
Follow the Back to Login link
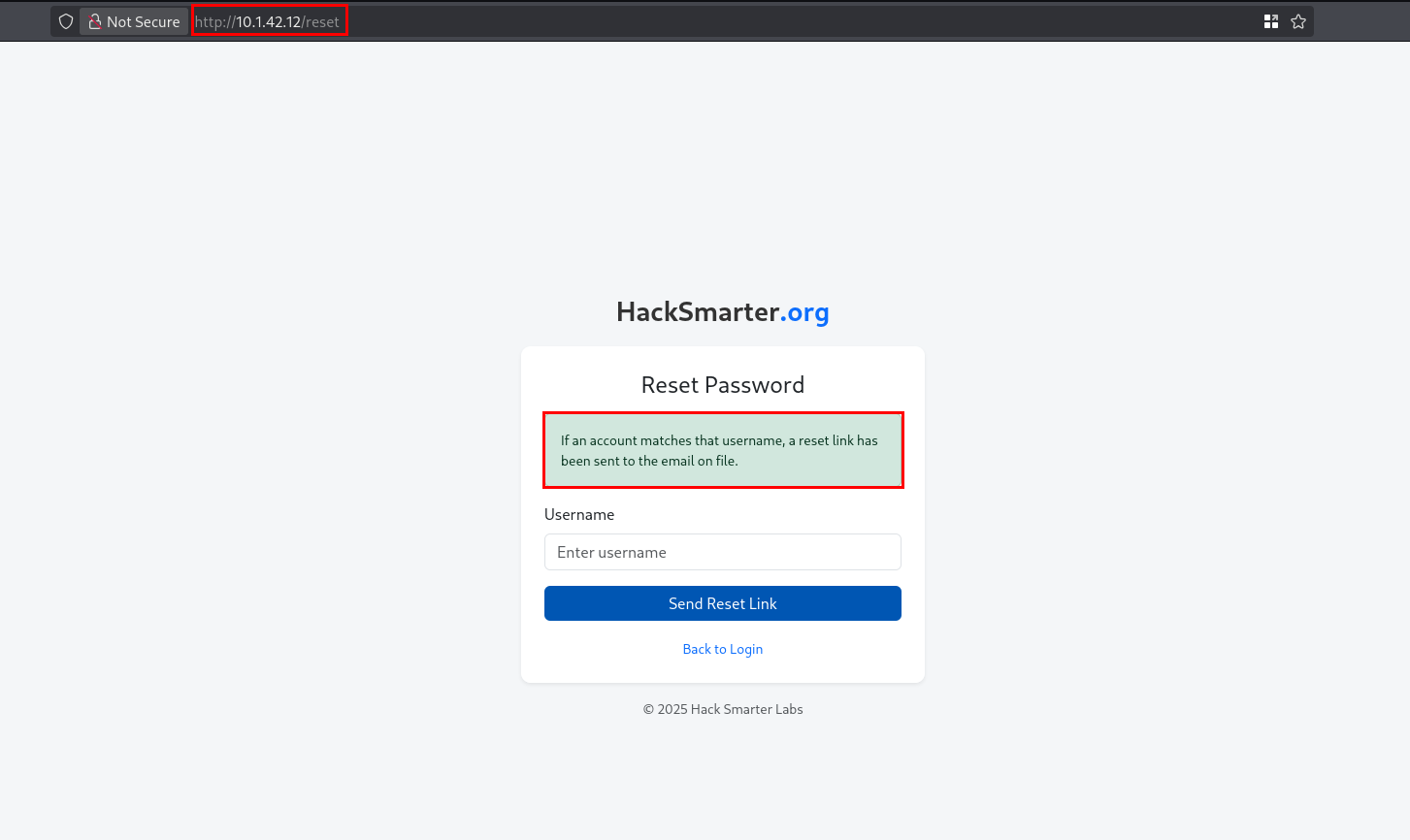pos(722,649)
